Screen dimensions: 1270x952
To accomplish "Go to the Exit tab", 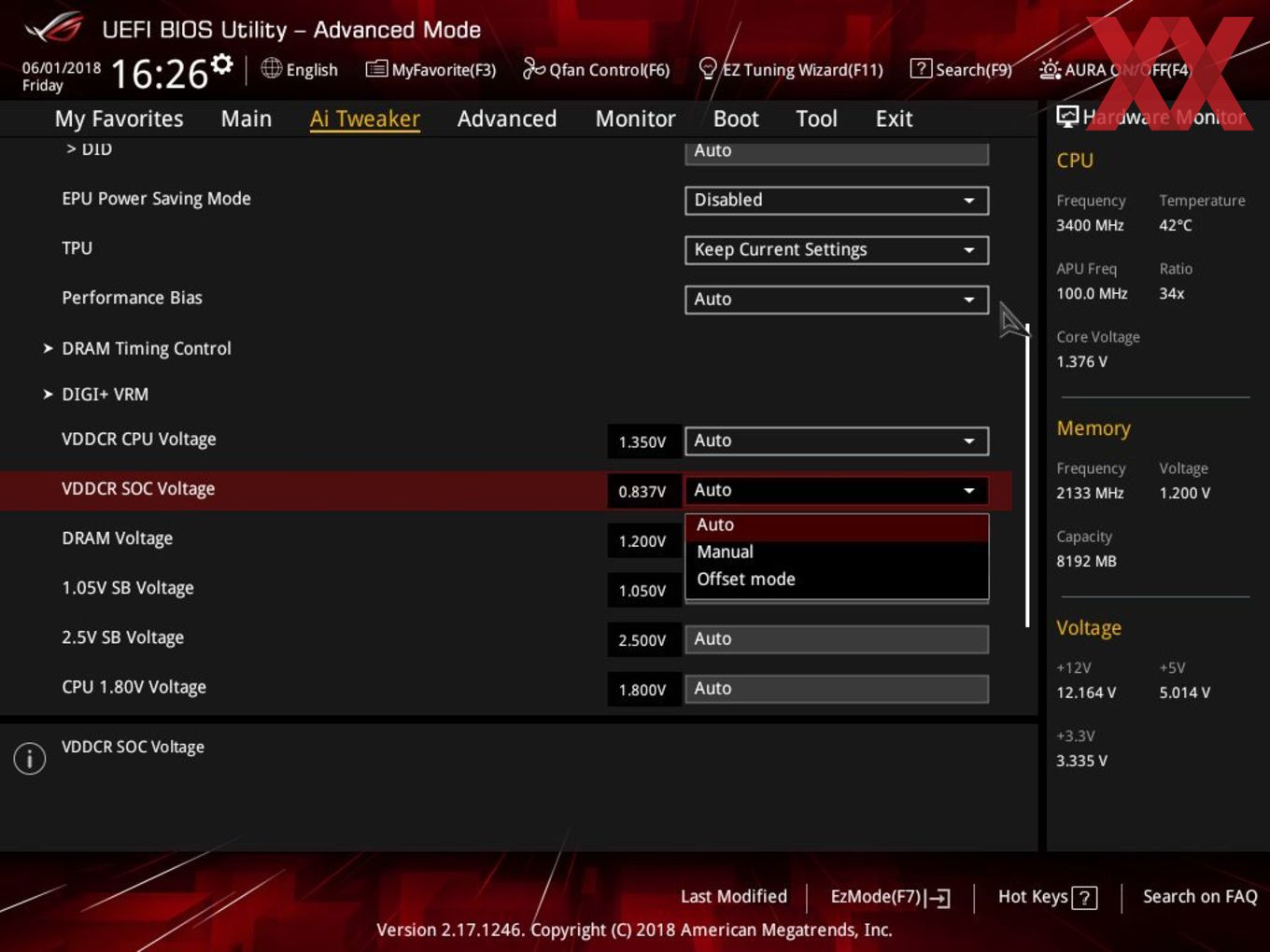I will (894, 119).
